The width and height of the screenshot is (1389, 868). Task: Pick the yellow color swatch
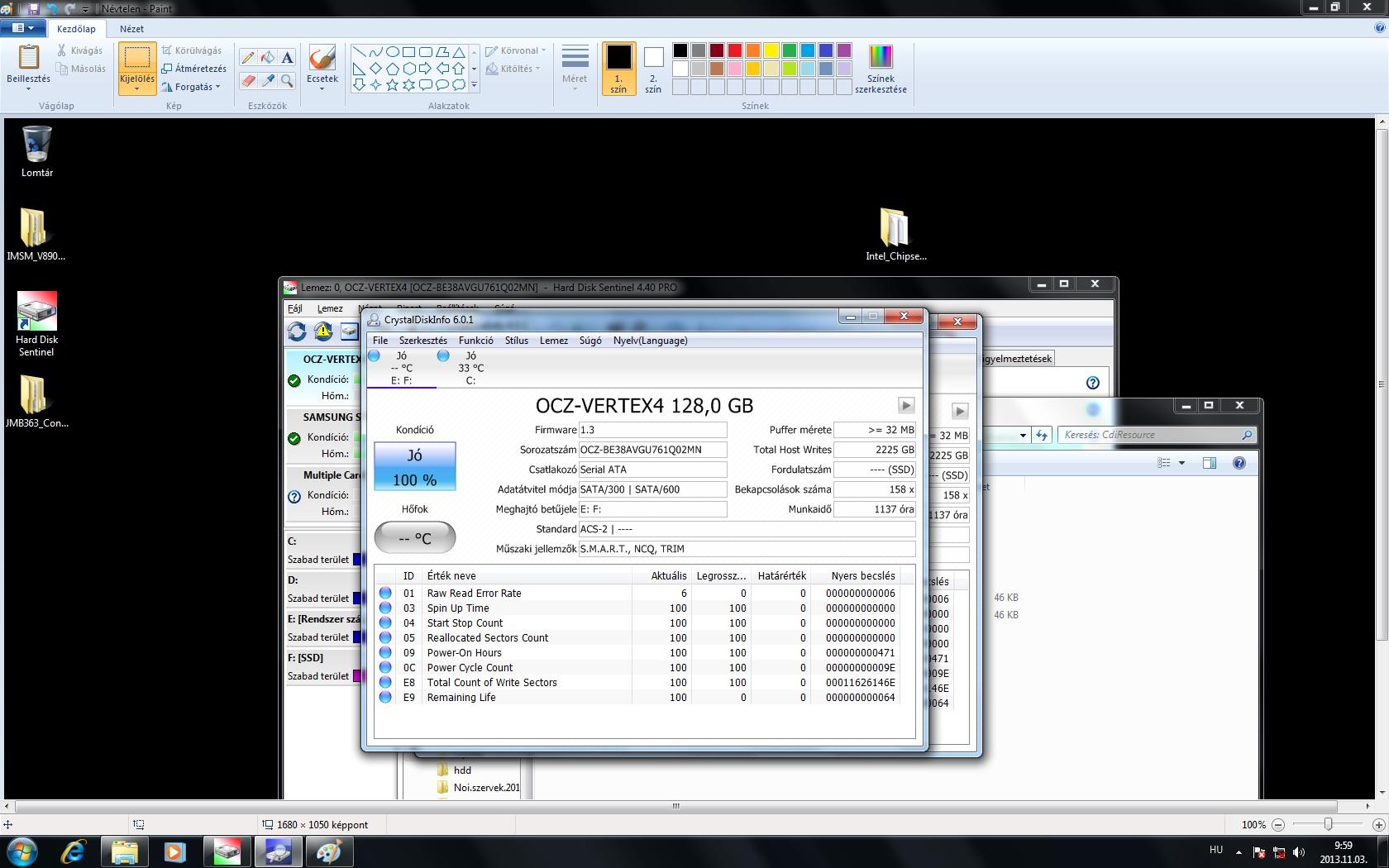pos(771,51)
